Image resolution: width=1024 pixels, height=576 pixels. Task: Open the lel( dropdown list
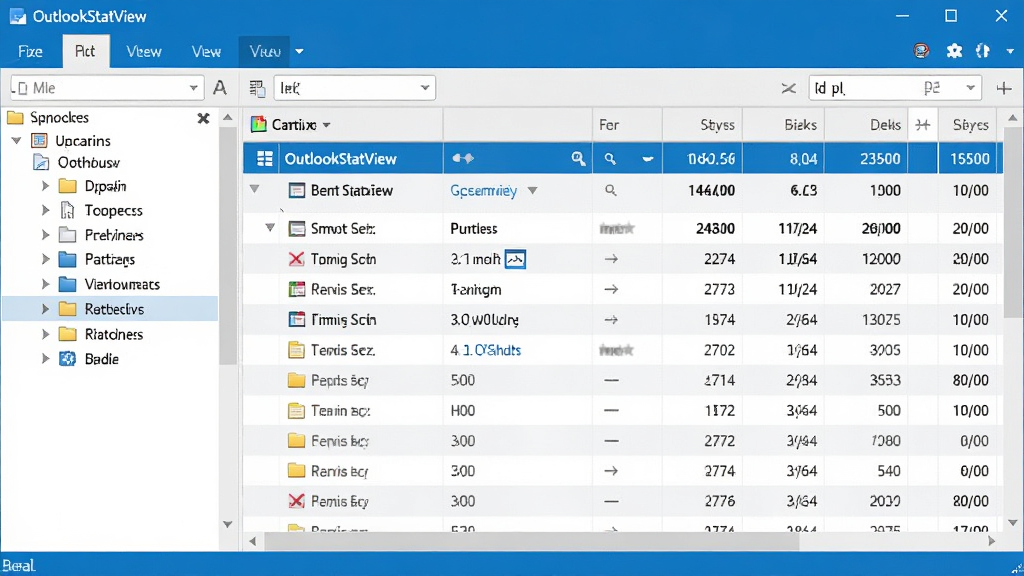pos(425,88)
